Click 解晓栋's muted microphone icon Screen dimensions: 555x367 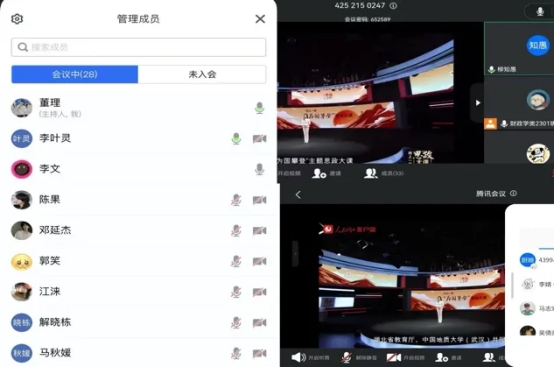(236, 322)
